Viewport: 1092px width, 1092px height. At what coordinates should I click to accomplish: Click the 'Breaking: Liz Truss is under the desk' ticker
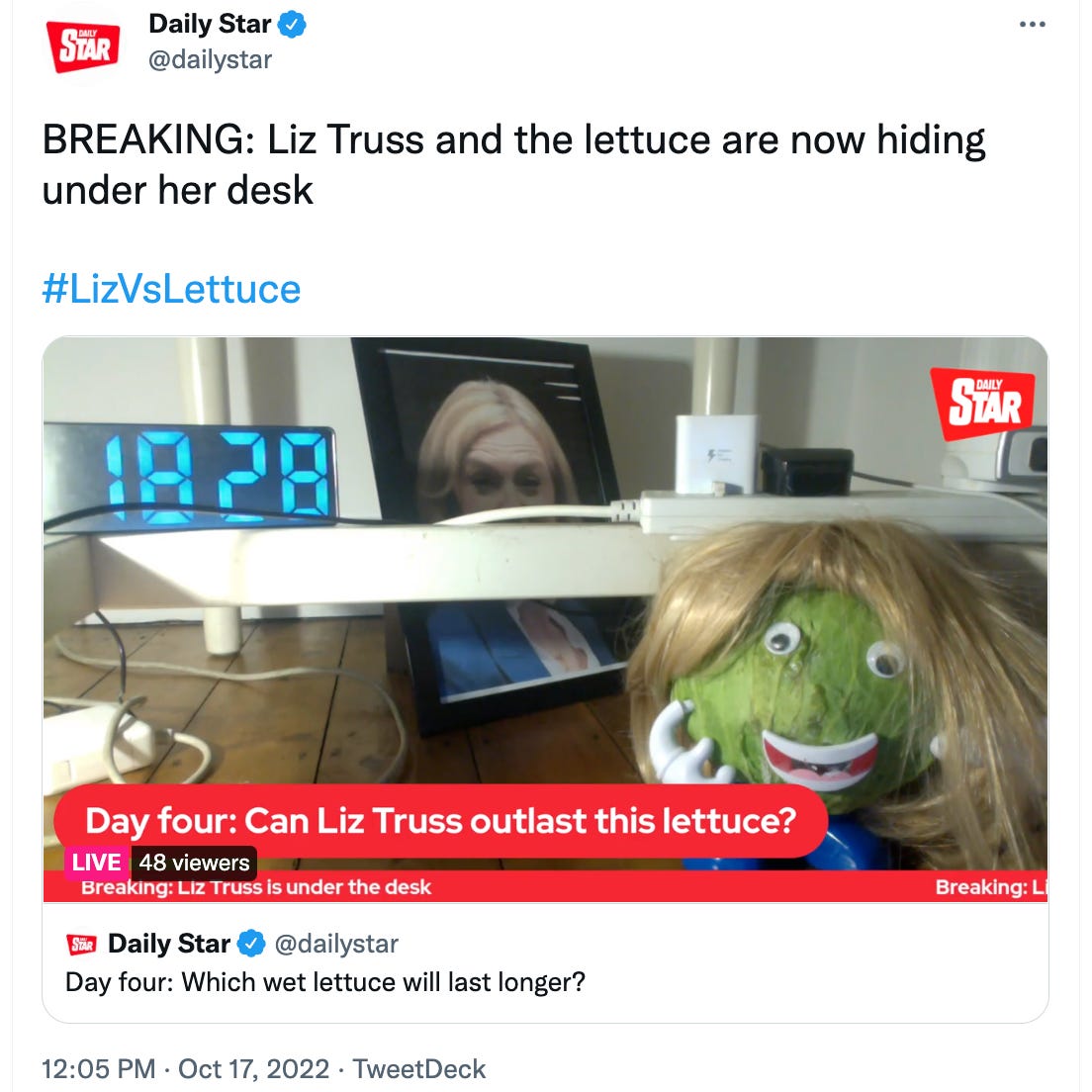pyautogui.click(x=256, y=887)
